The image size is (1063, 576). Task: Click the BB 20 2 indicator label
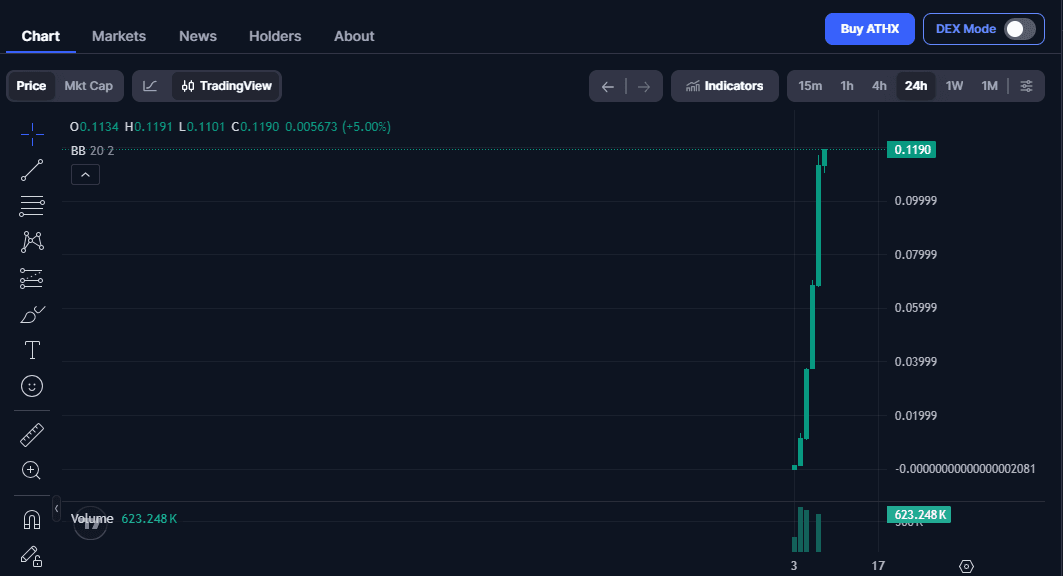[x=92, y=150]
